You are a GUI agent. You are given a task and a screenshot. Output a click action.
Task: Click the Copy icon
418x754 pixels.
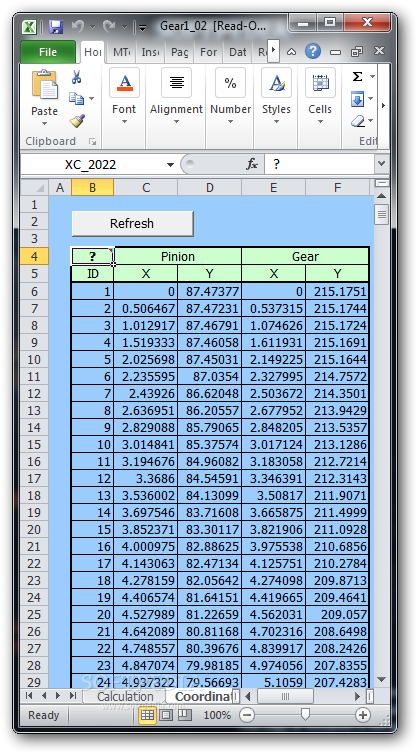pyautogui.click(x=76, y=99)
